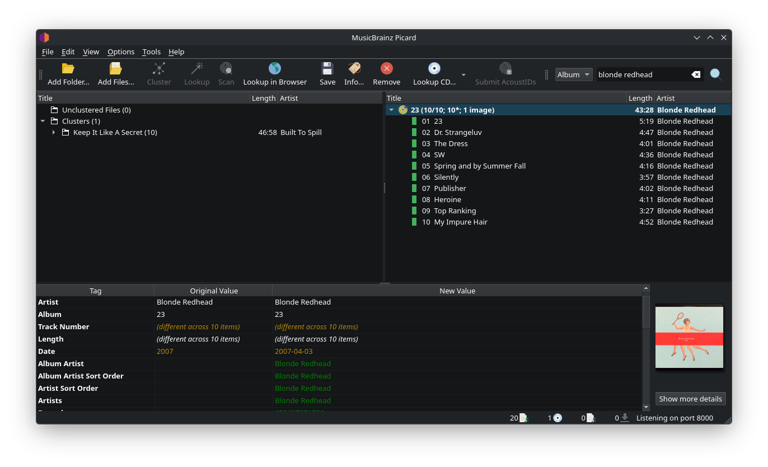The height and width of the screenshot is (467, 768).
Task: Click the metadata panel down scroll arrow
Action: pos(646,407)
